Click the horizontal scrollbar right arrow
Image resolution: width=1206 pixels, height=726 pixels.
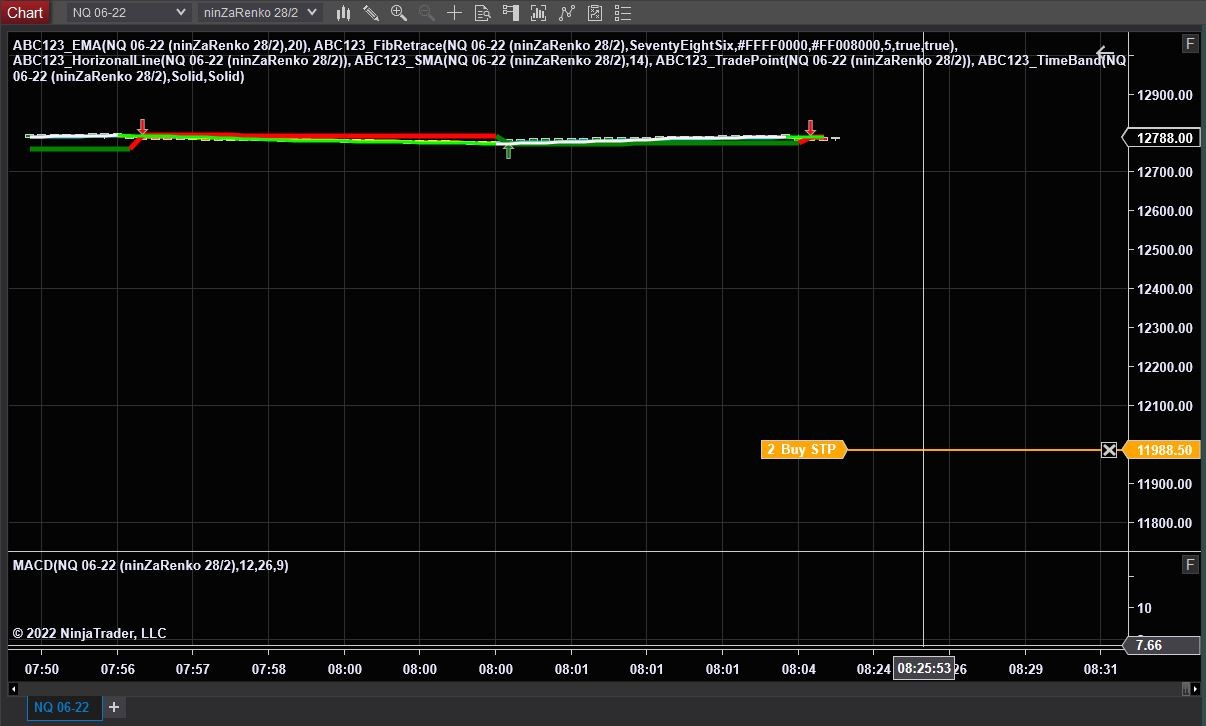point(1196,689)
